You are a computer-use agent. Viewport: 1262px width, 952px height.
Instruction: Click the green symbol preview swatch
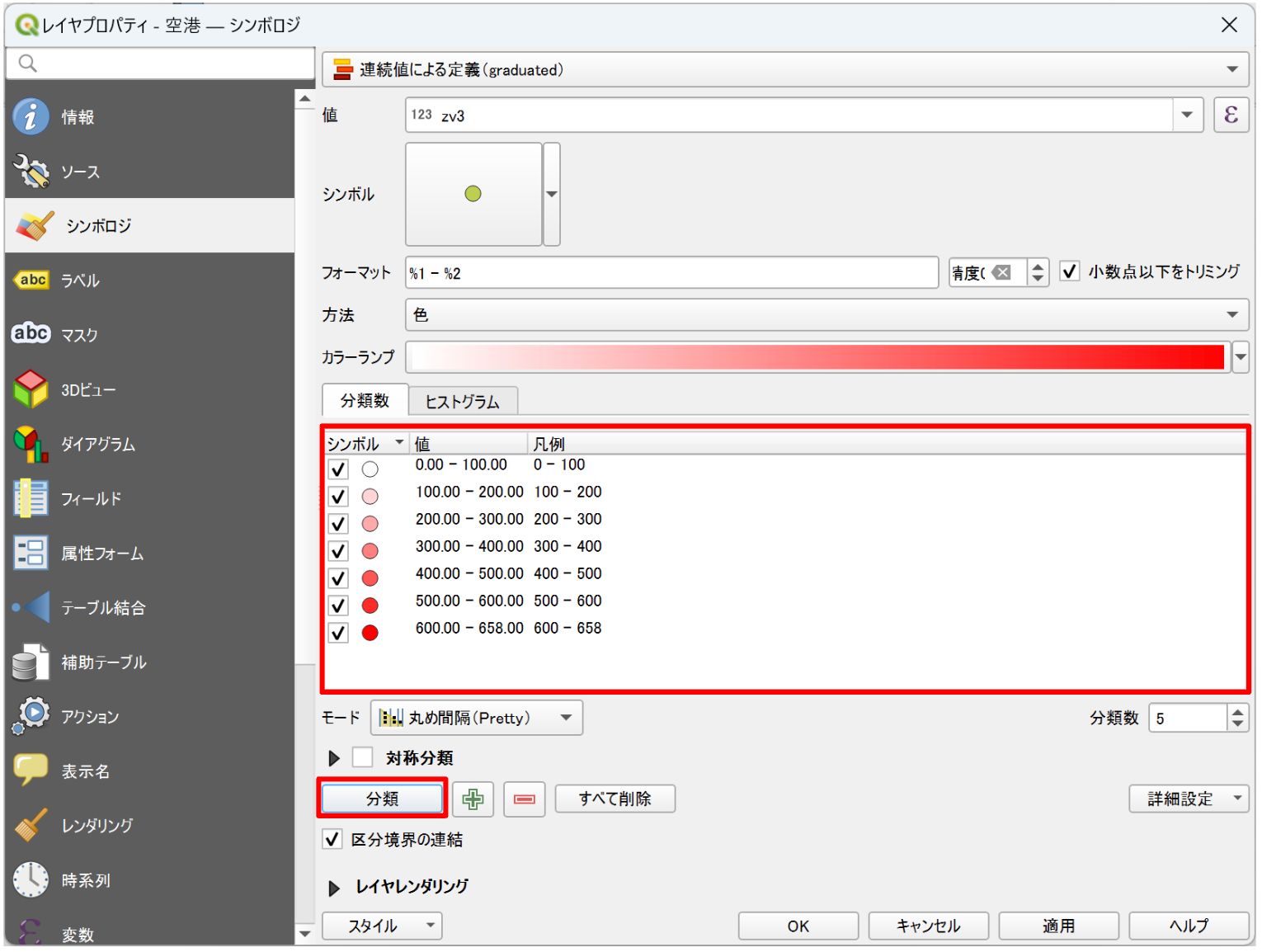pos(473,194)
